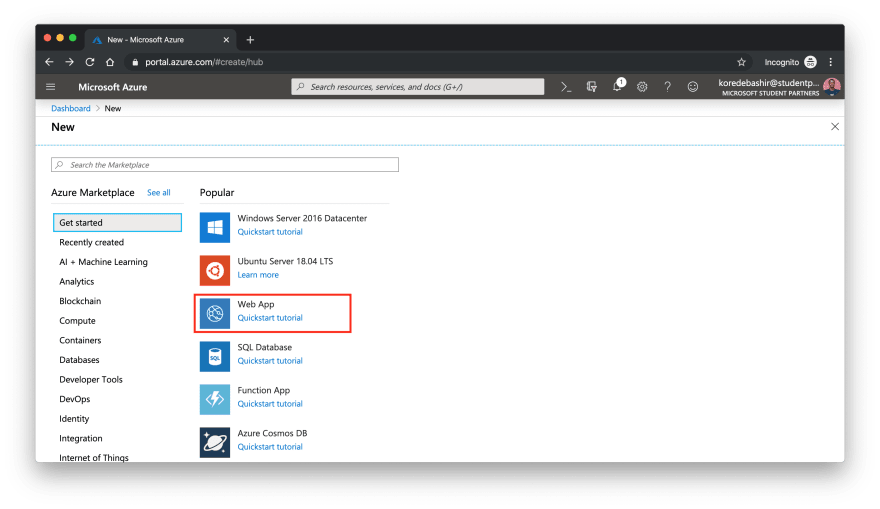Viewport: 880px width, 509px height.
Task: Select the DevOps category
Action: click(75, 400)
